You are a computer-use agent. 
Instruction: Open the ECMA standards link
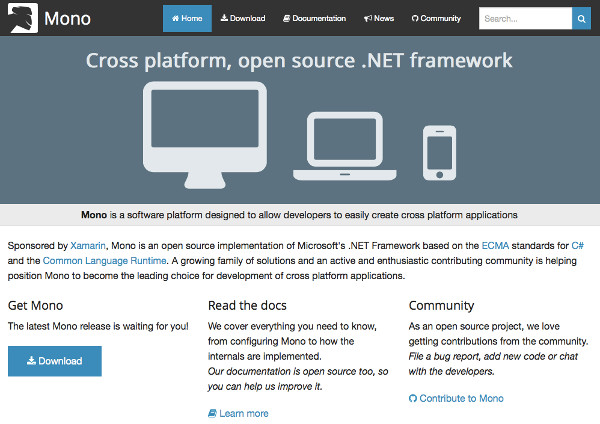pos(495,246)
